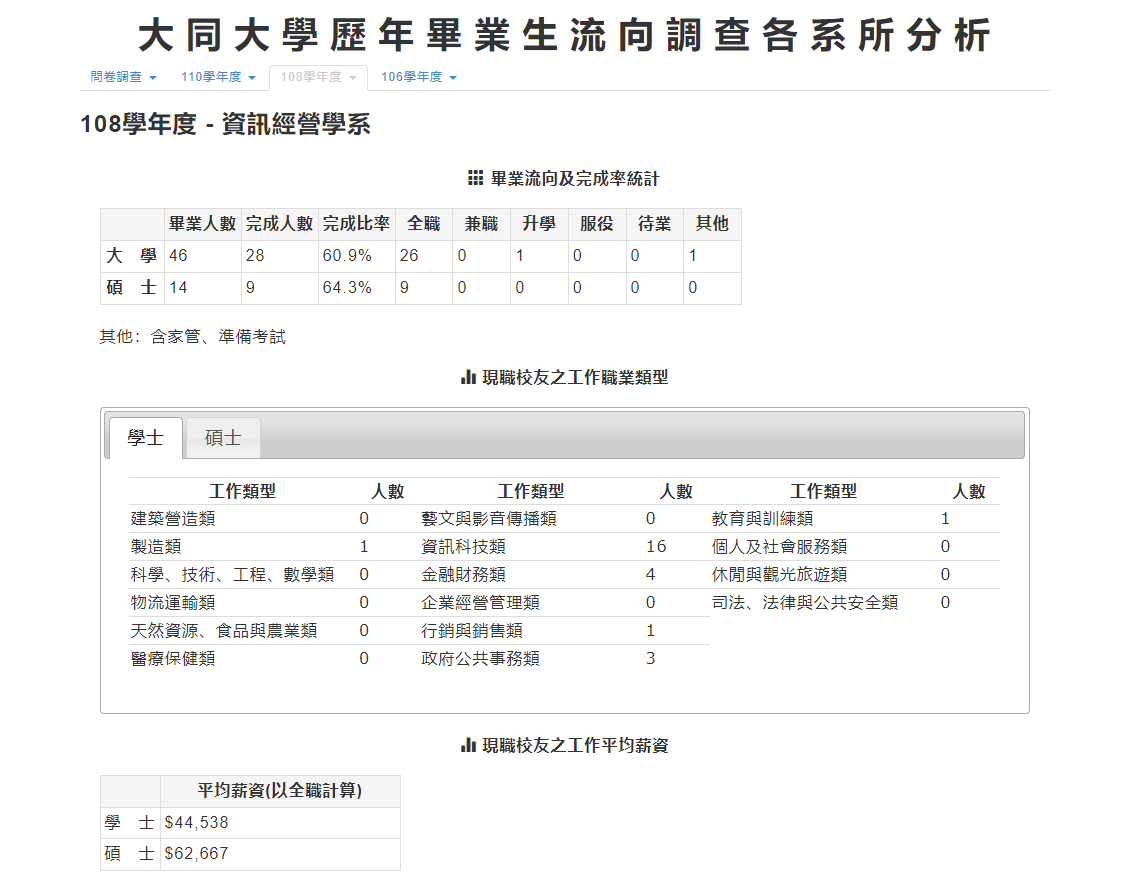The image size is (1129, 893).
Task: Click the 16 count for 資訊科技類
Action: point(656,547)
